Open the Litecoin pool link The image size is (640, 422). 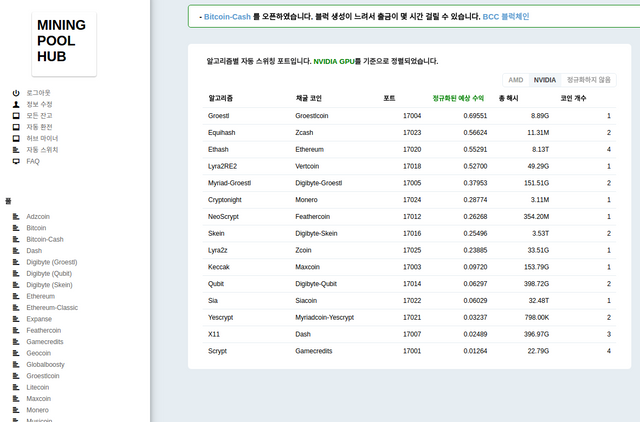(x=38, y=387)
